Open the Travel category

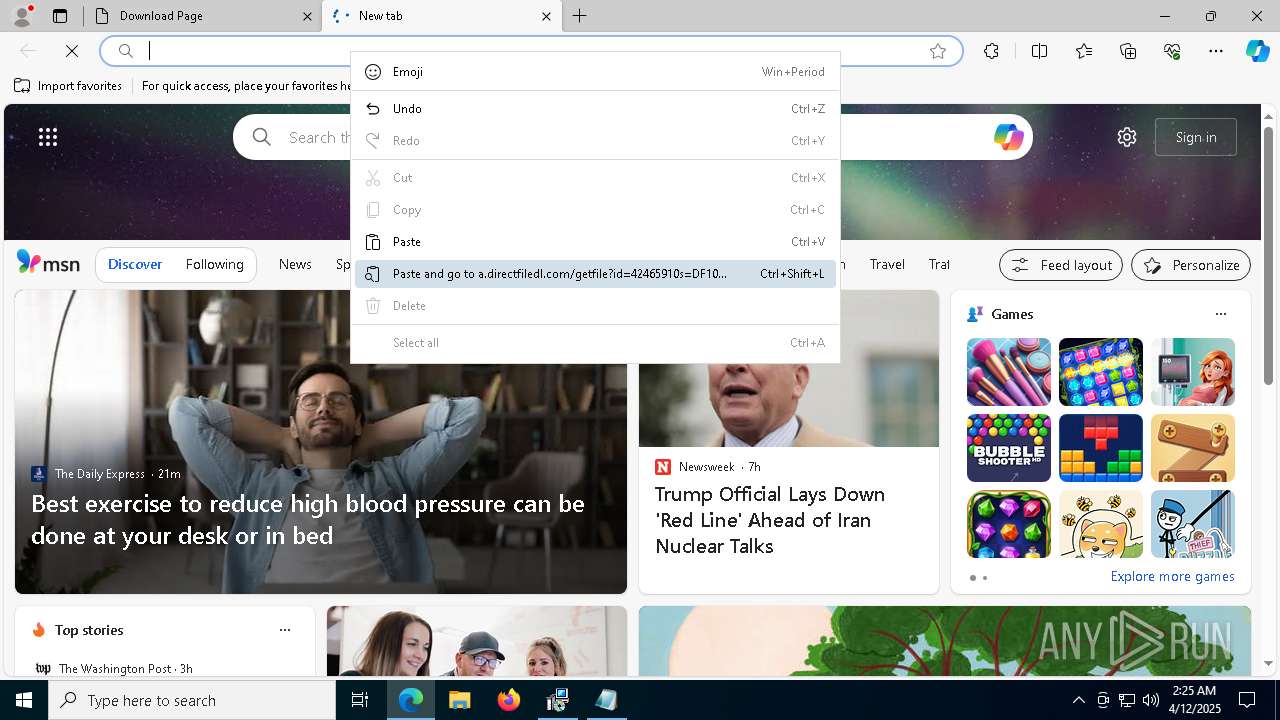point(887,264)
